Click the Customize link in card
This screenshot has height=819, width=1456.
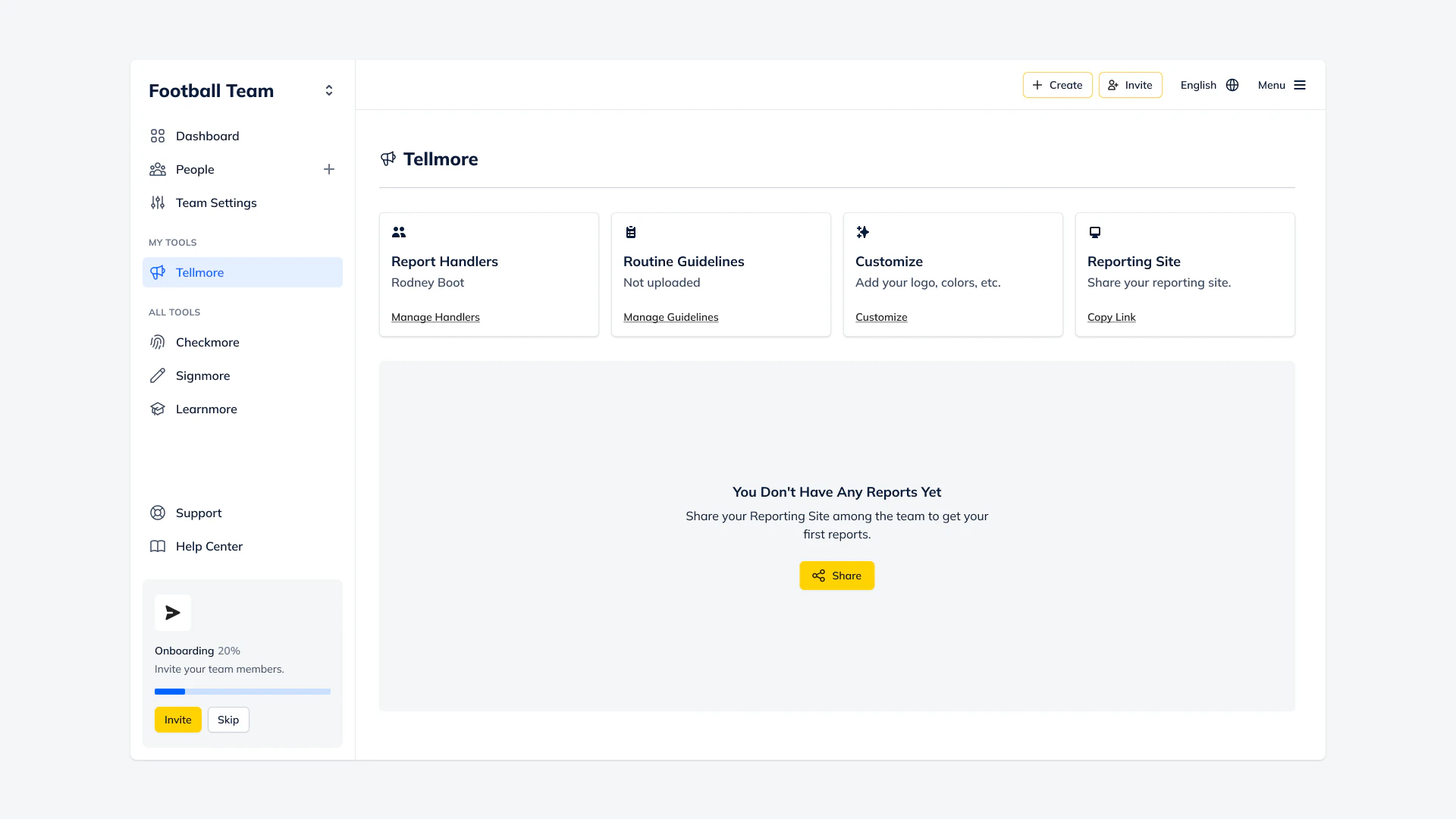881,317
